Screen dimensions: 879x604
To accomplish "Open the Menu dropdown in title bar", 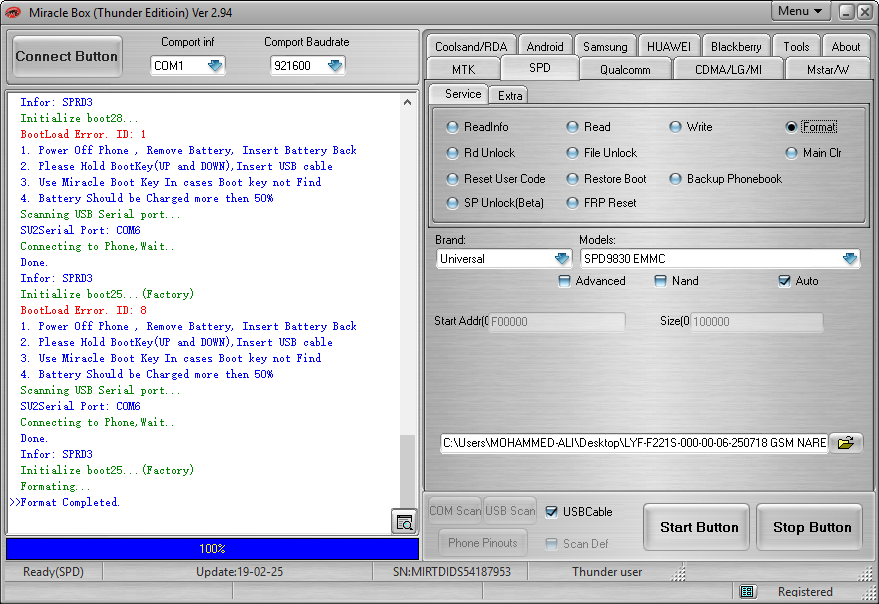I will coord(799,11).
